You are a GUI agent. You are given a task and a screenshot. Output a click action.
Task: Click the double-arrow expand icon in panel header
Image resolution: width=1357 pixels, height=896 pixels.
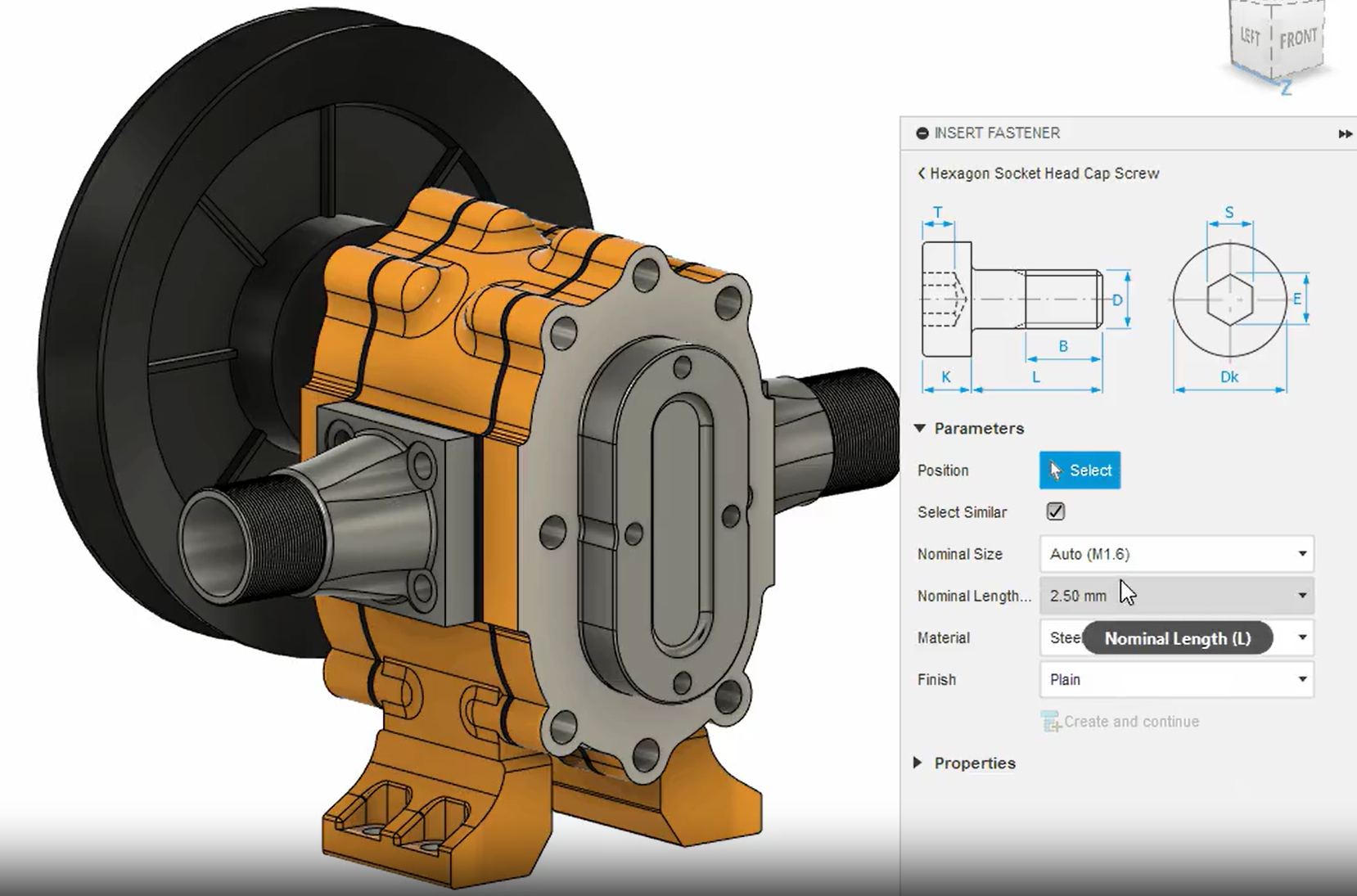coord(1345,133)
